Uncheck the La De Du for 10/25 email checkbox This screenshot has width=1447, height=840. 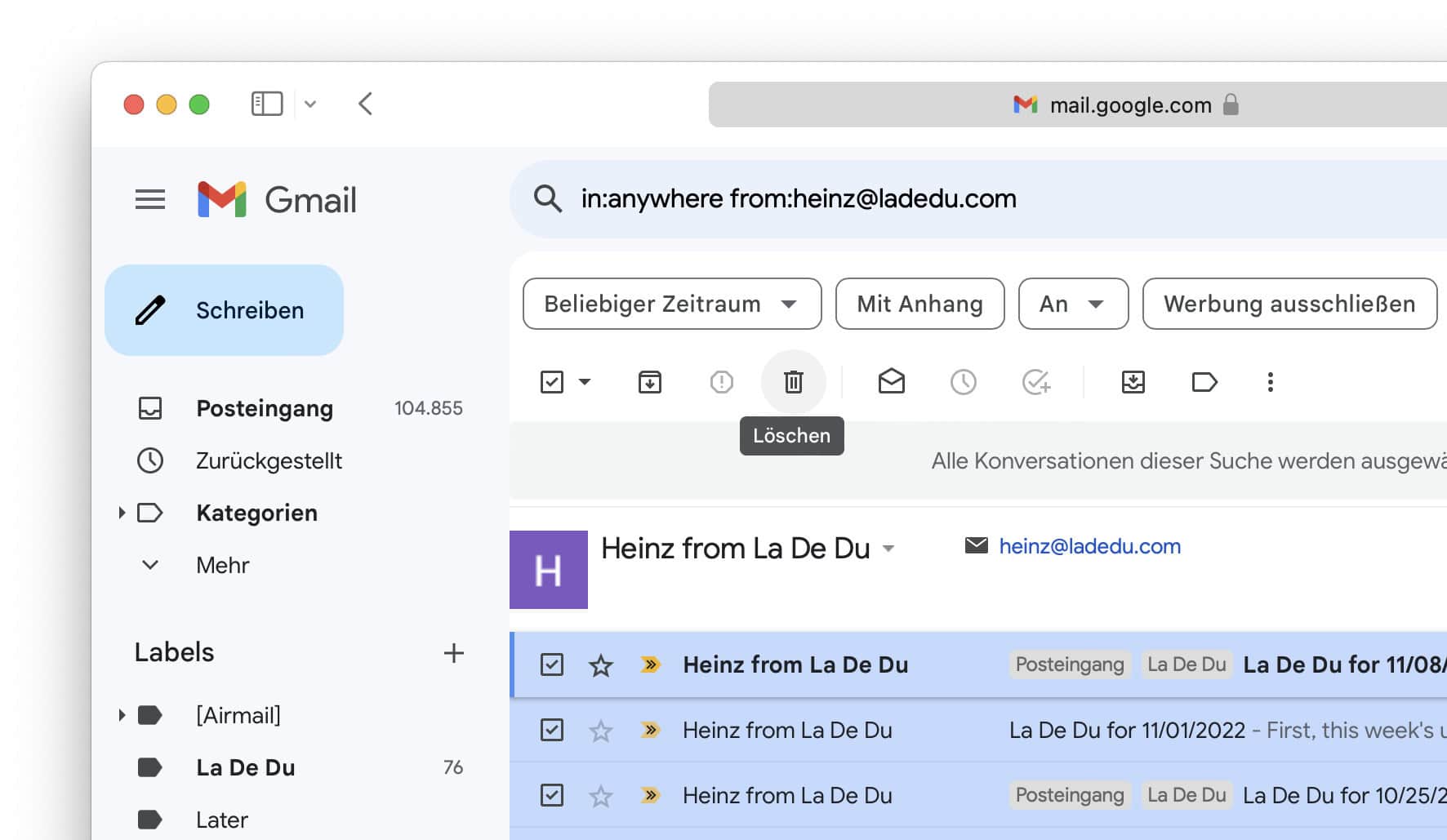coord(552,795)
